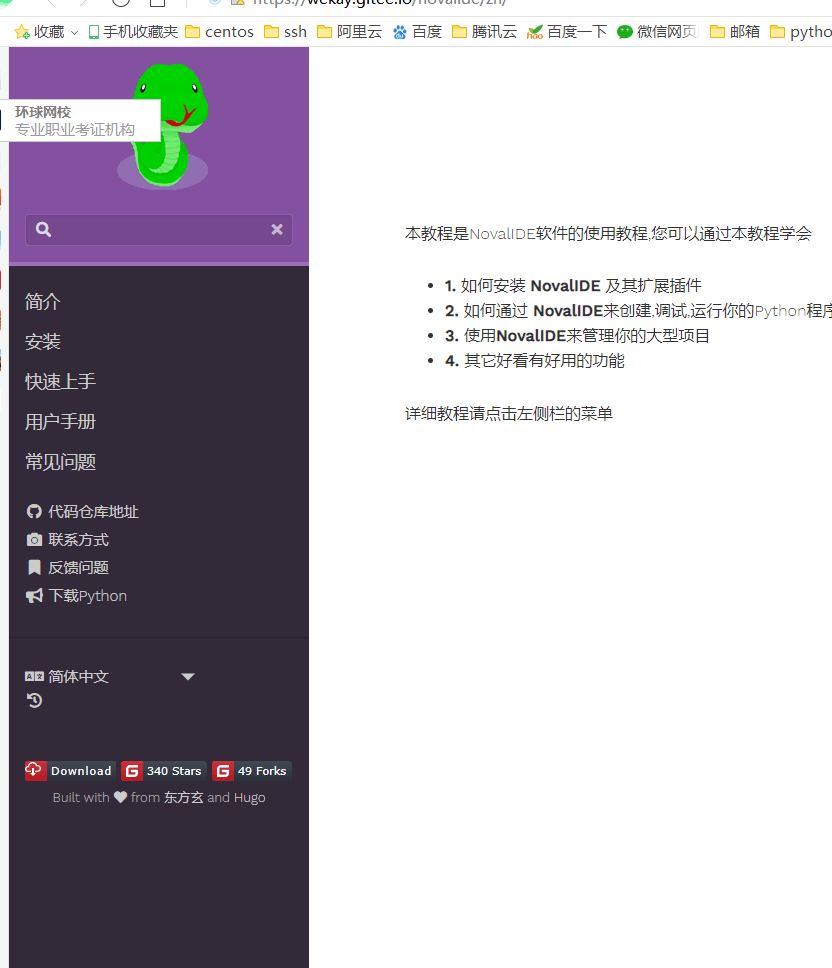
Task: Open the 反馈问题 bookmark shortcut
Action: [67, 567]
